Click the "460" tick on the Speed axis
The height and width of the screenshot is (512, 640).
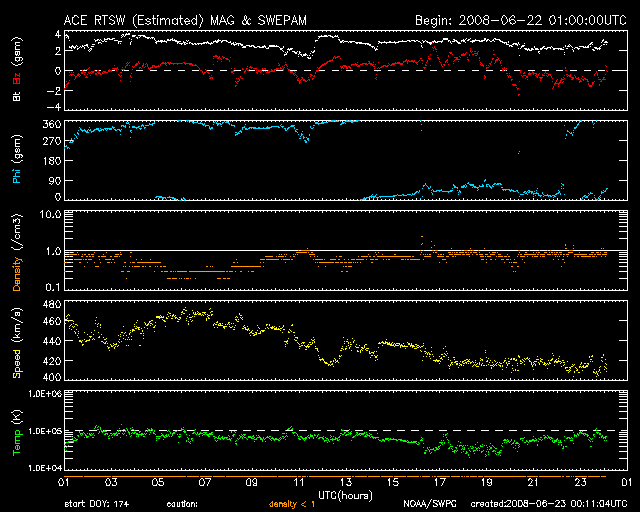(52, 321)
